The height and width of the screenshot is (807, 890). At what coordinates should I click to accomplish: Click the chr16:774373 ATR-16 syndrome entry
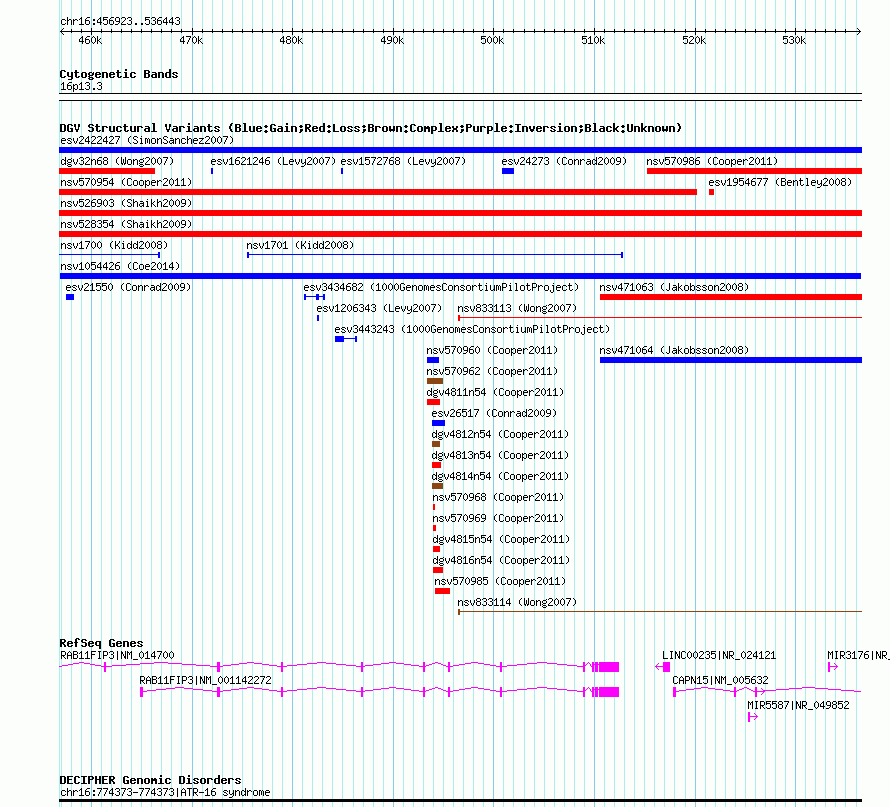(165, 792)
